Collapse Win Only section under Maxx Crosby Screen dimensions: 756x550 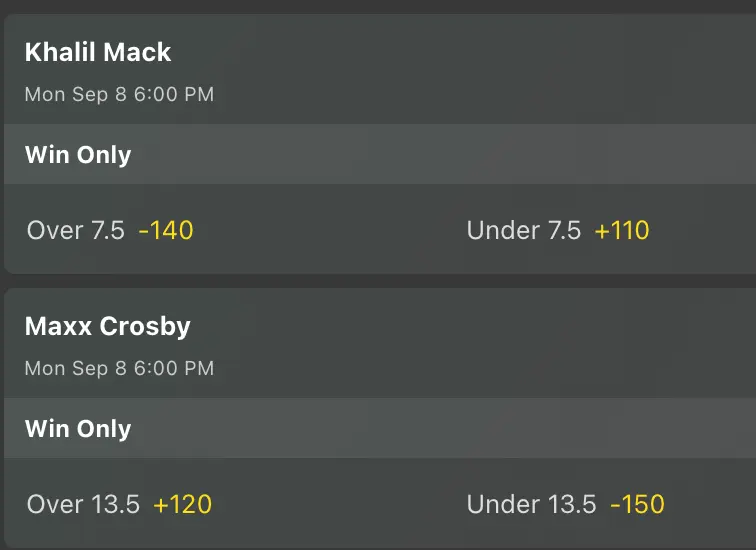point(78,429)
